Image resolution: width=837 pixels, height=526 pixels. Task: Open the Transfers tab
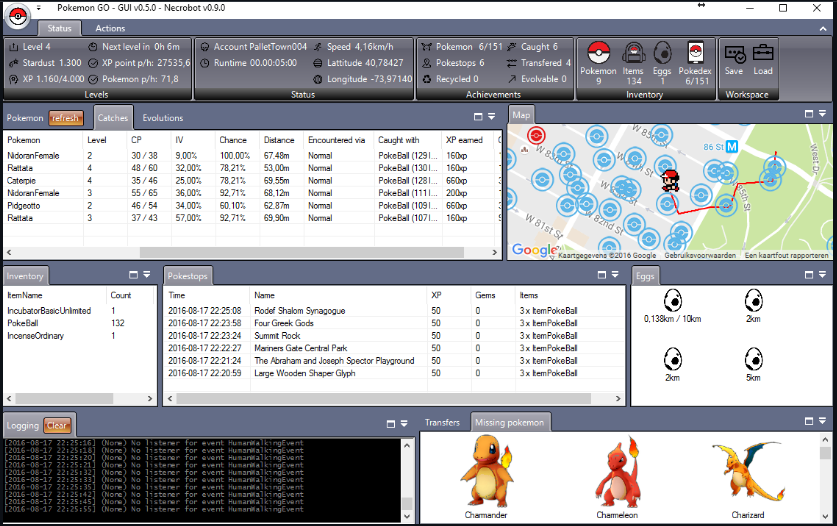pos(442,422)
